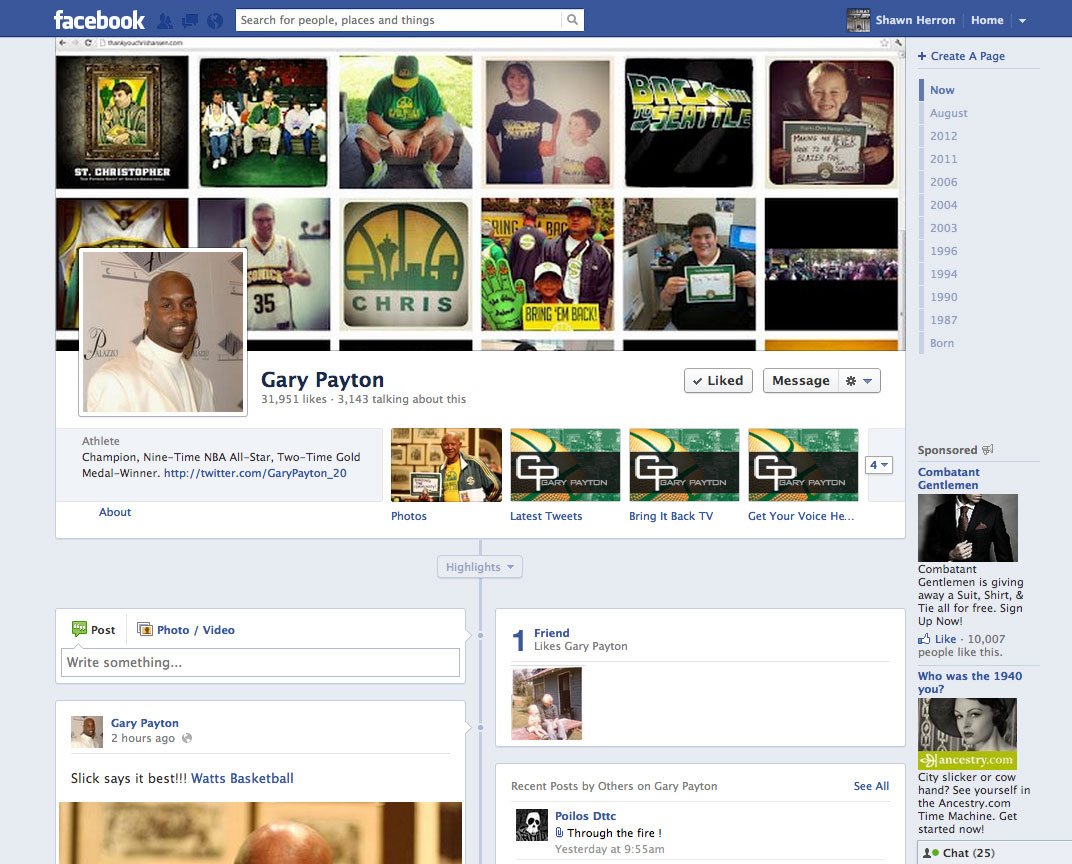Jump to Now on timeline
Screen dimensions: 1072x864
click(x=941, y=90)
